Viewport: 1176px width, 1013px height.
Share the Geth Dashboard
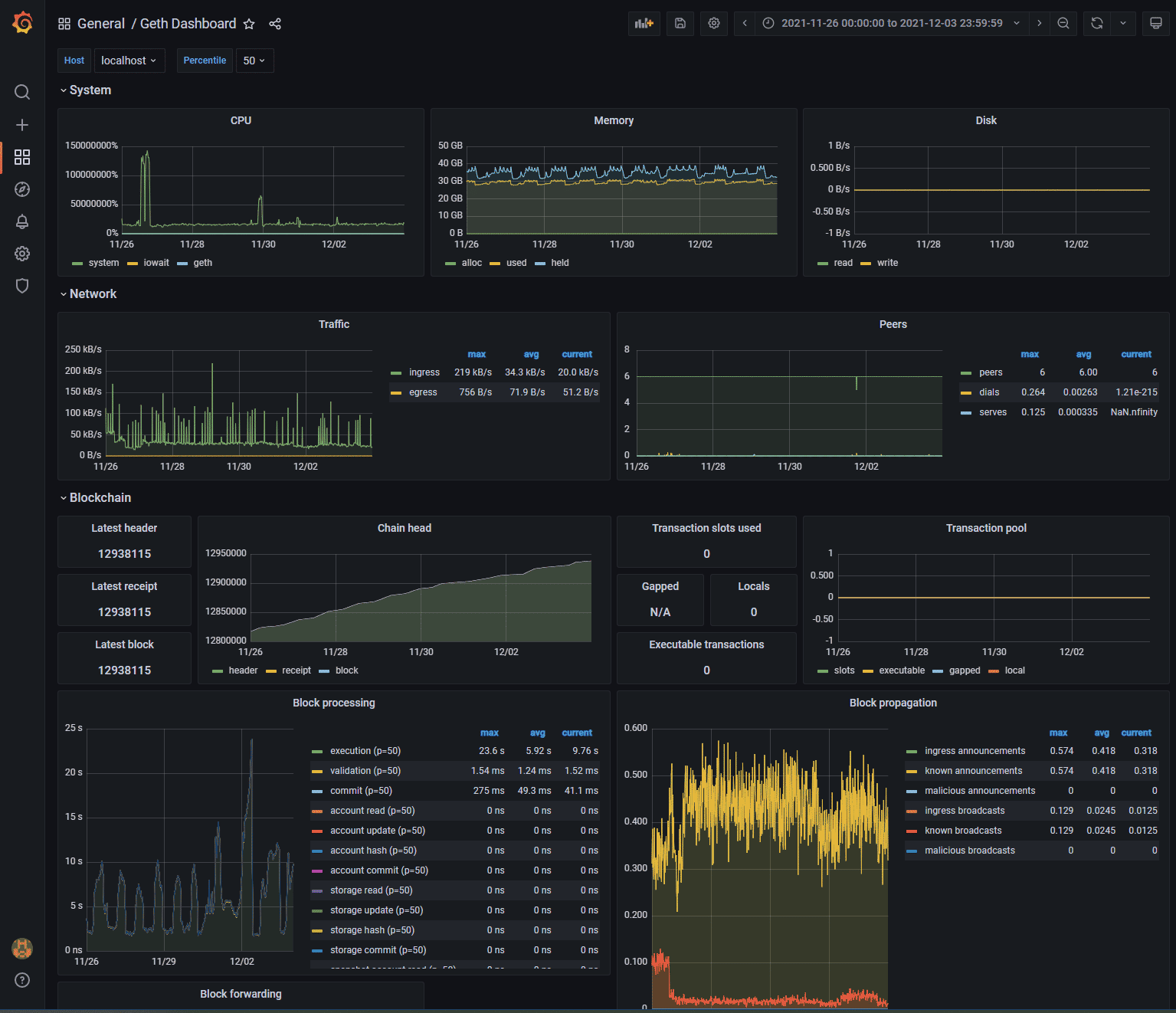(274, 24)
